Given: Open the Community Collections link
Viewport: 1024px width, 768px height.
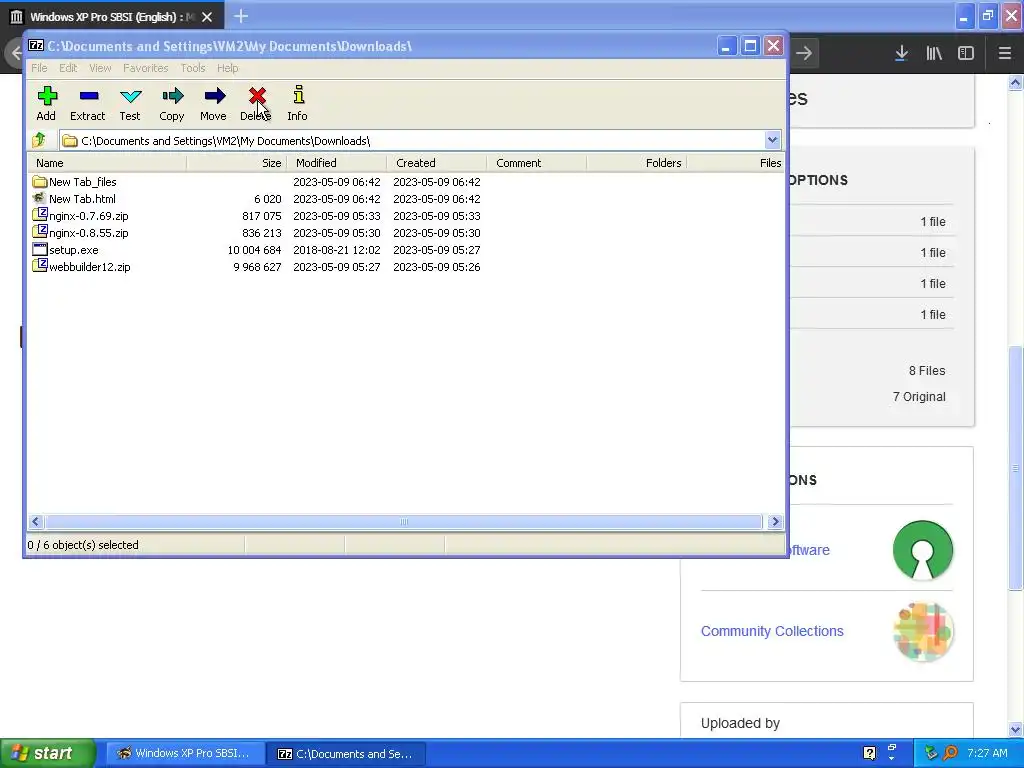Looking at the screenshot, I should (x=772, y=631).
